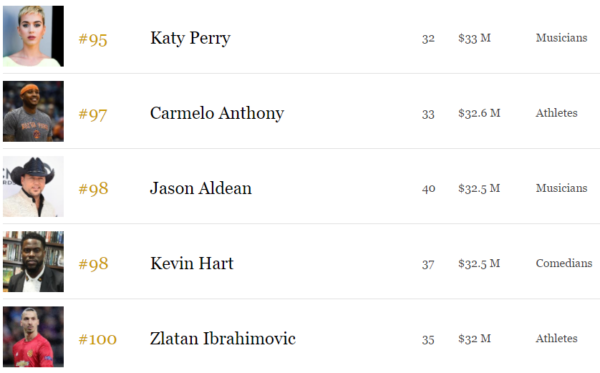This screenshot has height=373, width=600.
Task: Select the $33 M earnings value
Action: [474, 38]
